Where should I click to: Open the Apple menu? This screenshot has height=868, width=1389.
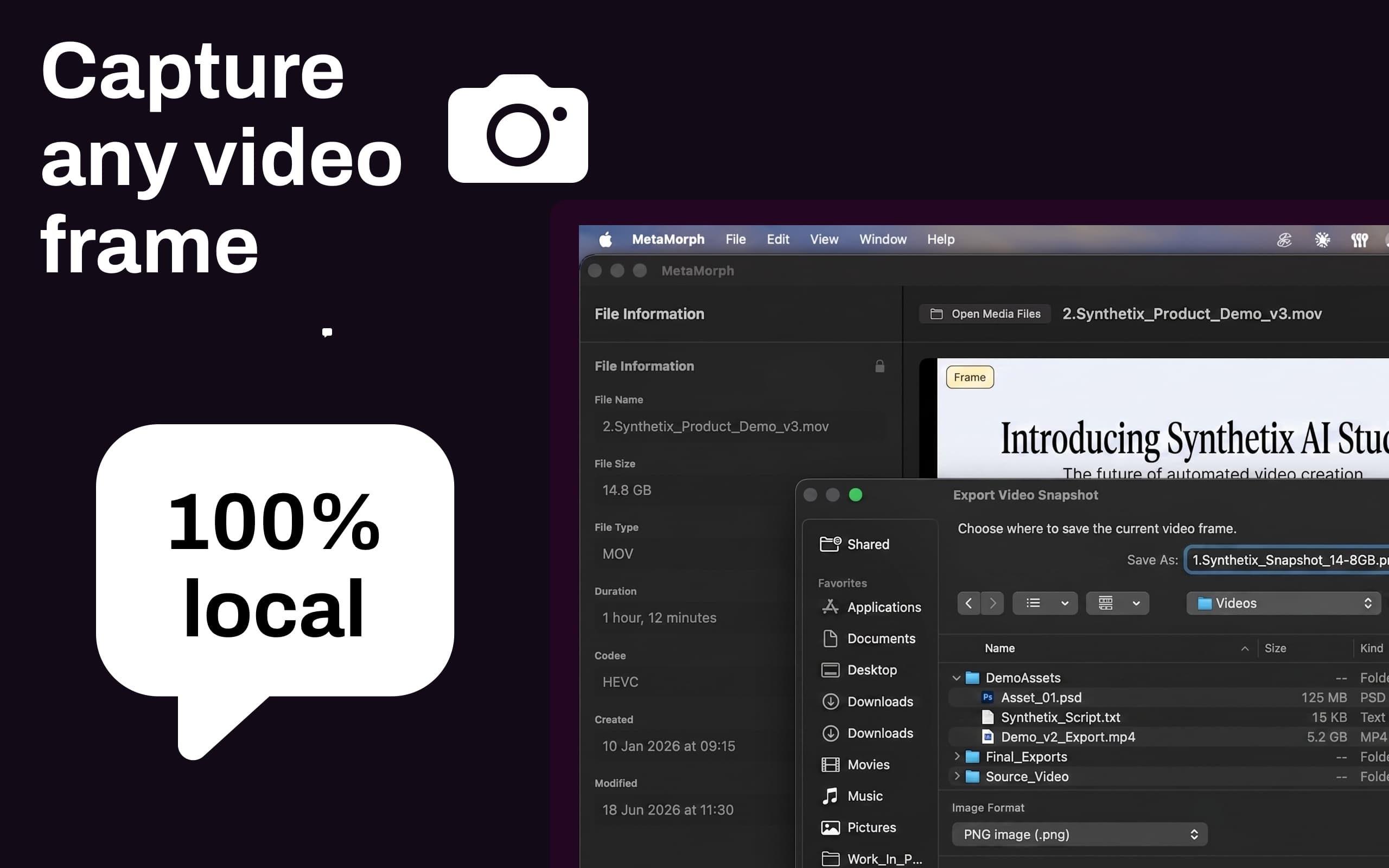tap(606, 239)
